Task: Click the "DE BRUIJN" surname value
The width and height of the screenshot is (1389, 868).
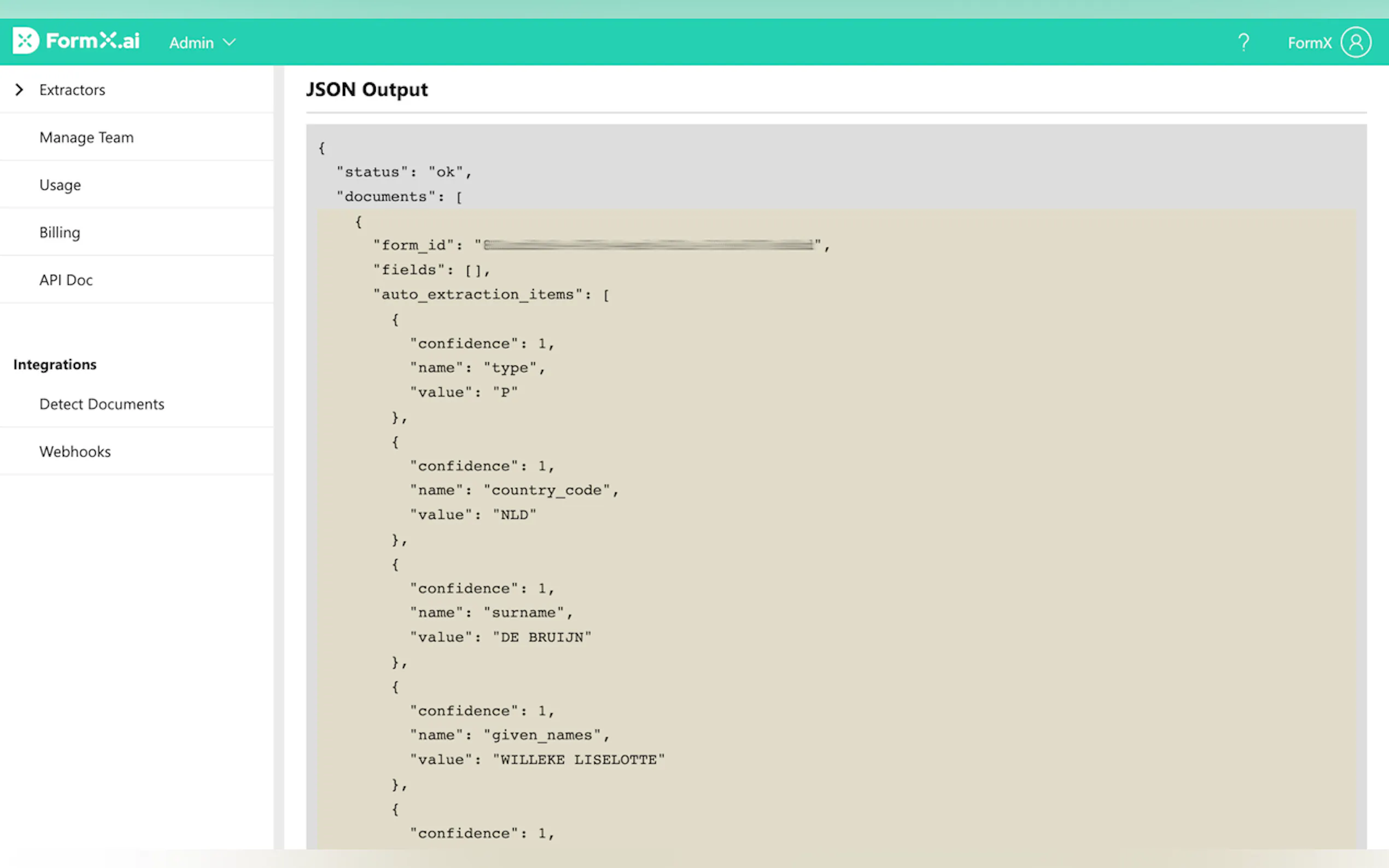Action: (x=542, y=637)
